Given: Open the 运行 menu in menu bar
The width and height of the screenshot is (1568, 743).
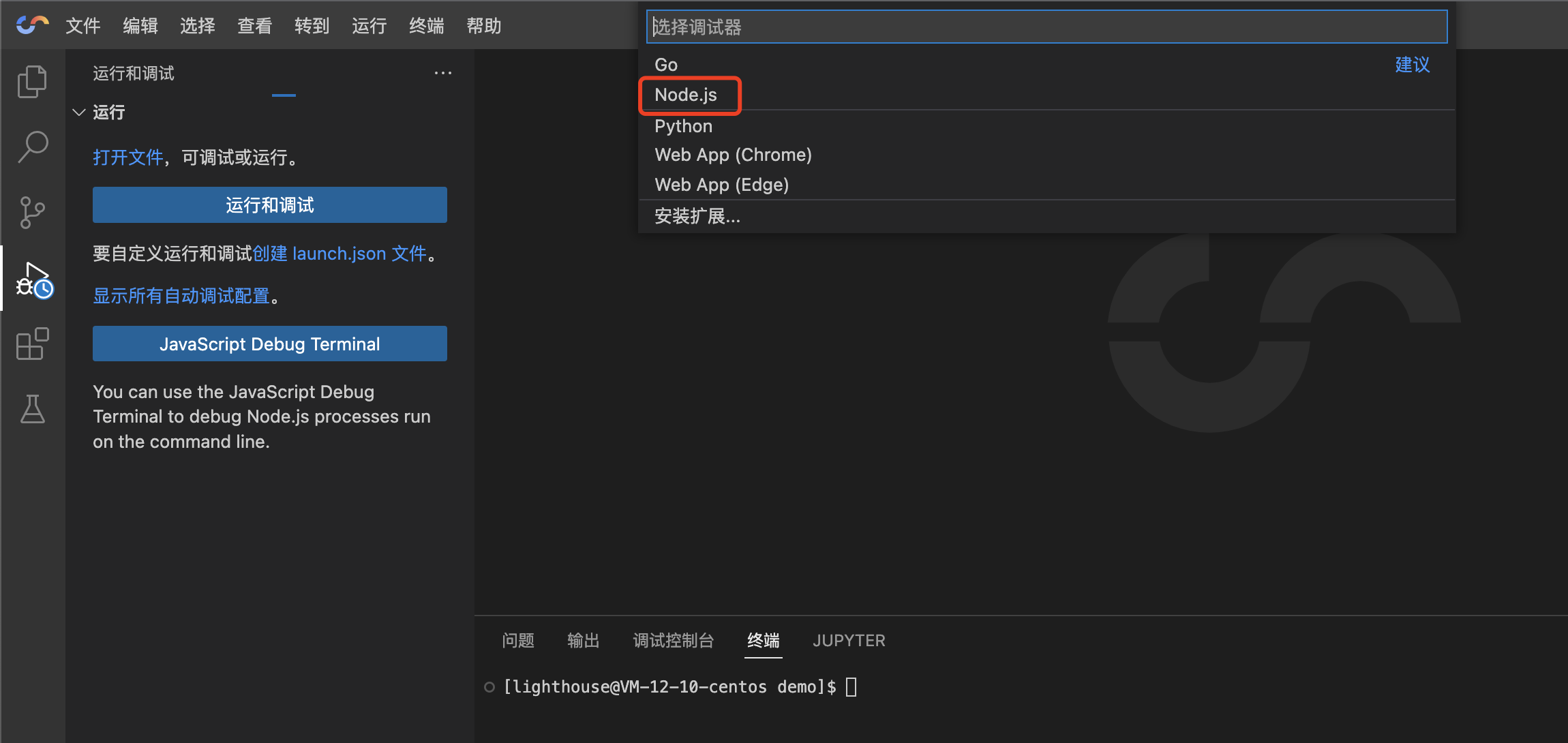Looking at the screenshot, I should 370,26.
